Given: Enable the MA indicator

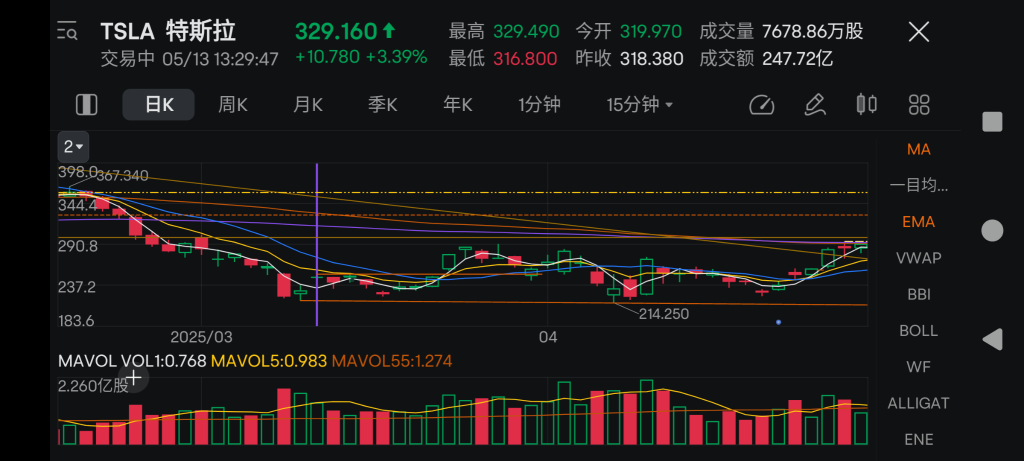Looking at the screenshot, I should 918,150.
